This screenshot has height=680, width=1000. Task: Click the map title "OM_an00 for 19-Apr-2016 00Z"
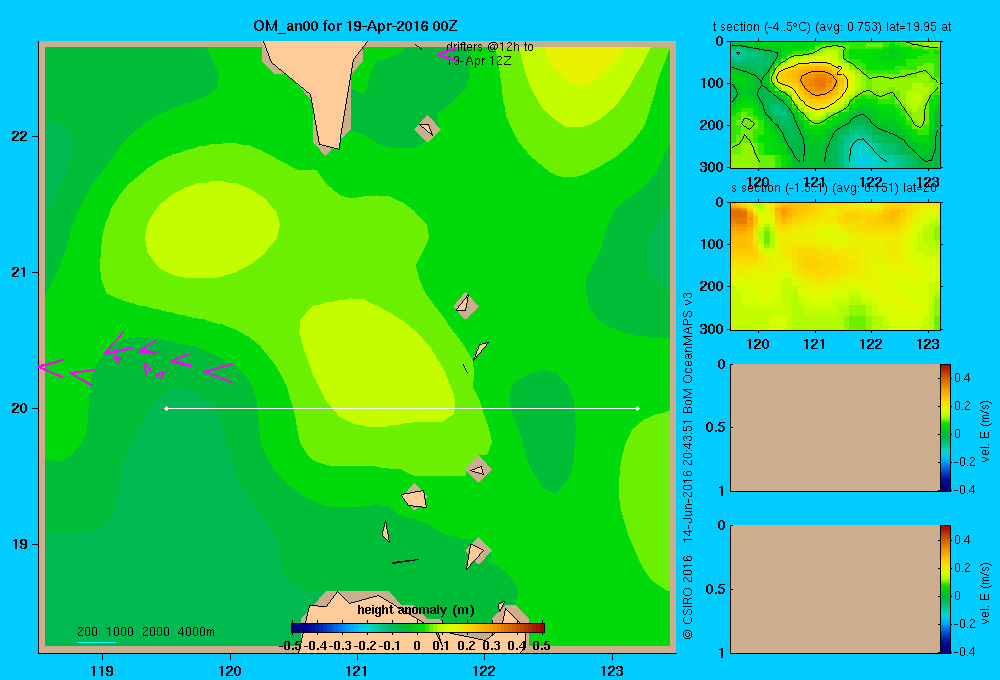point(355,26)
